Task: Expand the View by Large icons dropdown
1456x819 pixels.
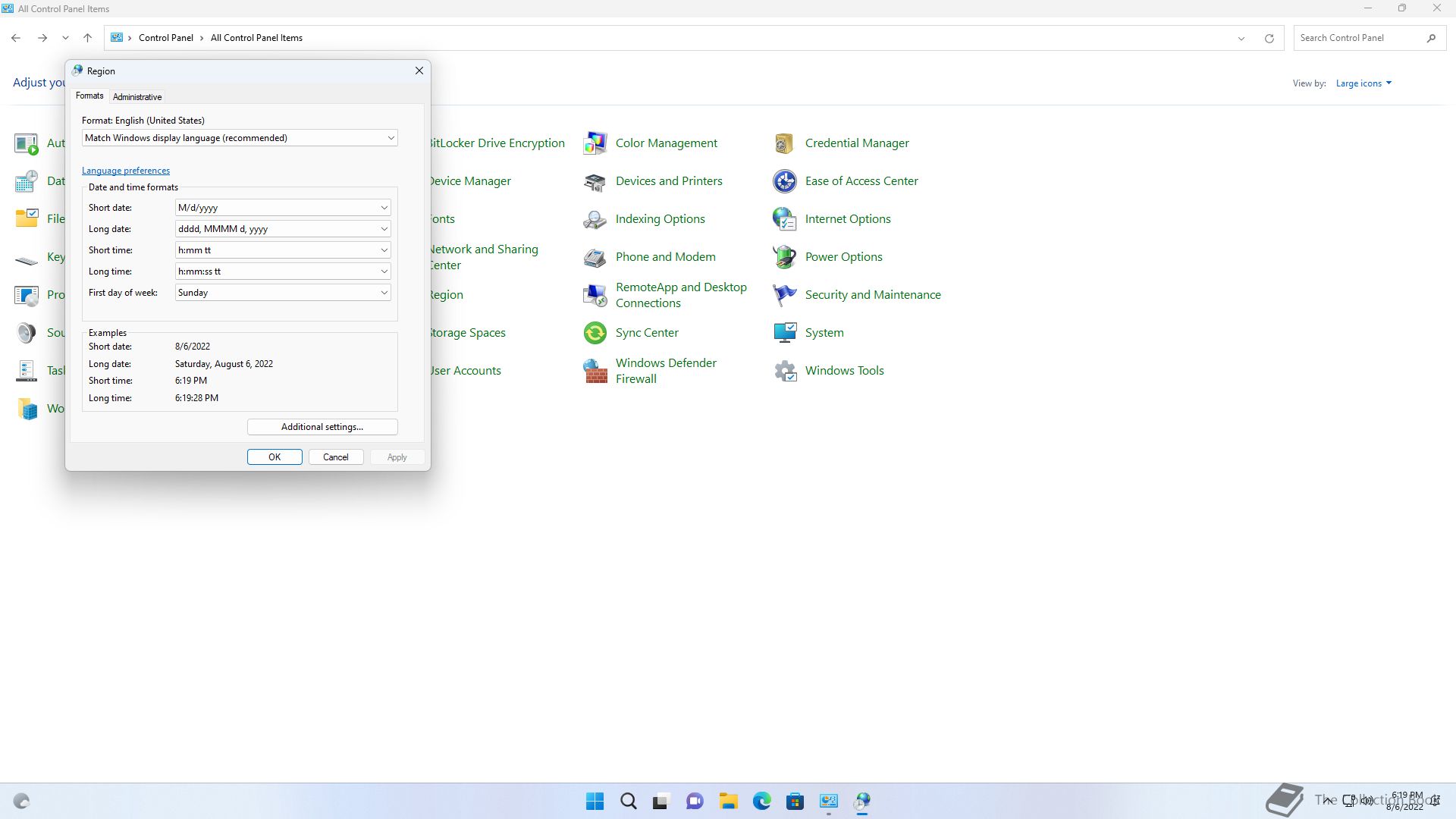Action: (1363, 83)
